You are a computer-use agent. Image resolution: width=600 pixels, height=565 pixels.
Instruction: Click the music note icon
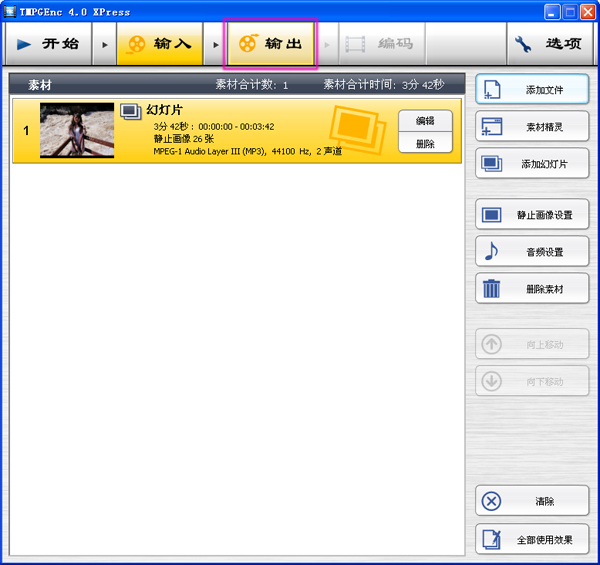[x=491, y=251]
